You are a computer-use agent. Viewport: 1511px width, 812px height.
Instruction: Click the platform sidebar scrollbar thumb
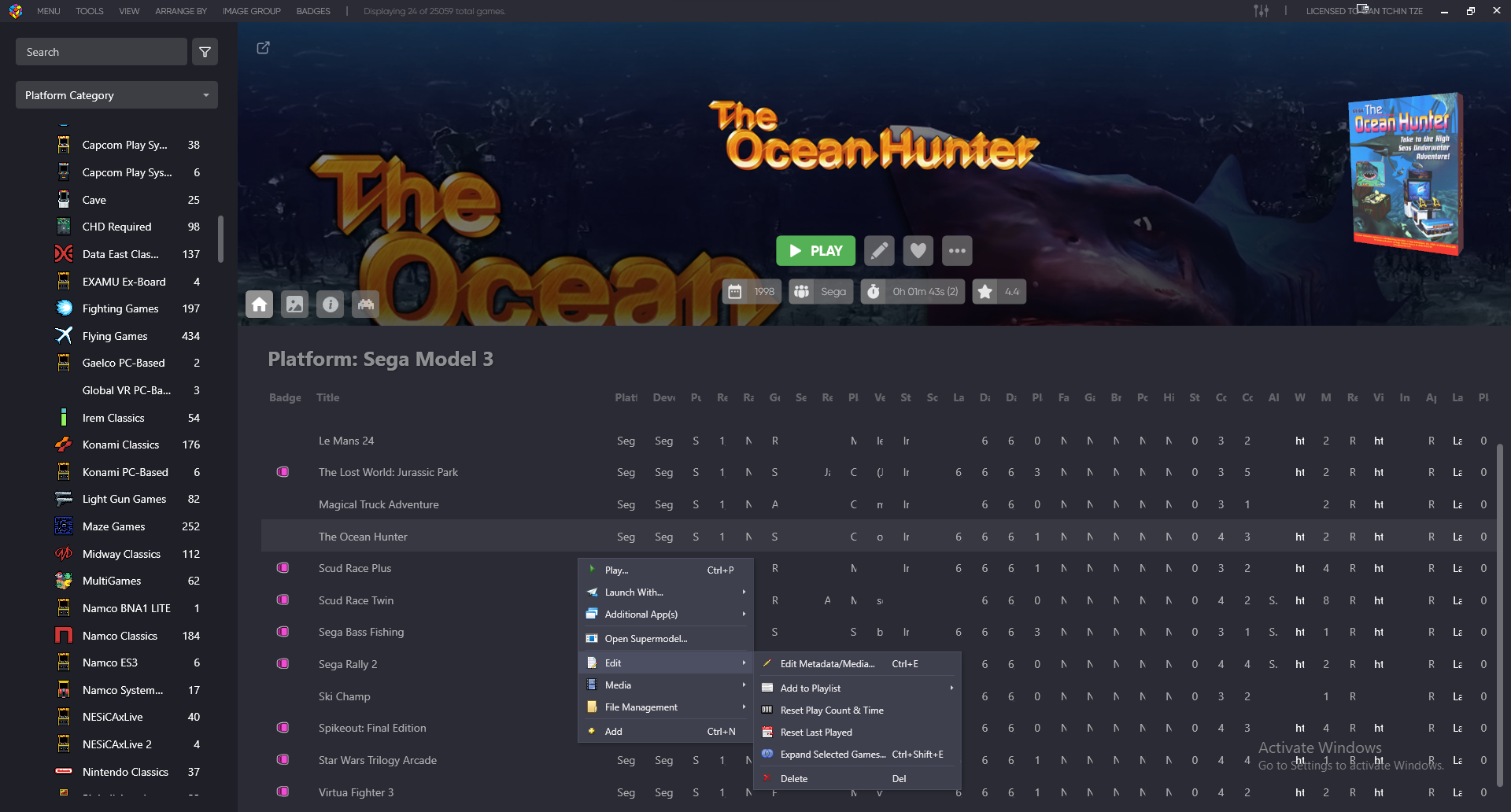point(220,238)
